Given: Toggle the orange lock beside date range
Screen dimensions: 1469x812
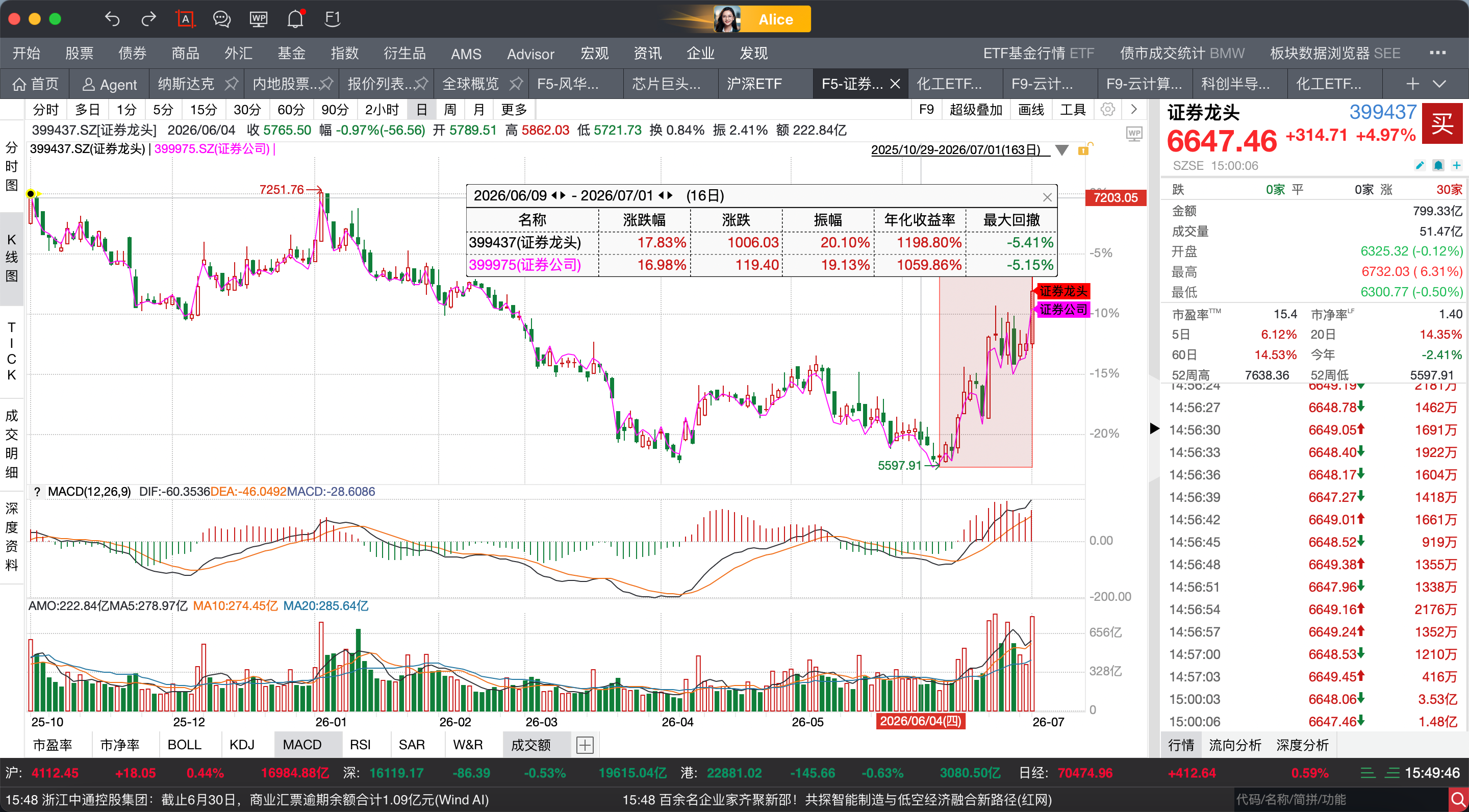Looking at the screenshot, I should 1083,149.
